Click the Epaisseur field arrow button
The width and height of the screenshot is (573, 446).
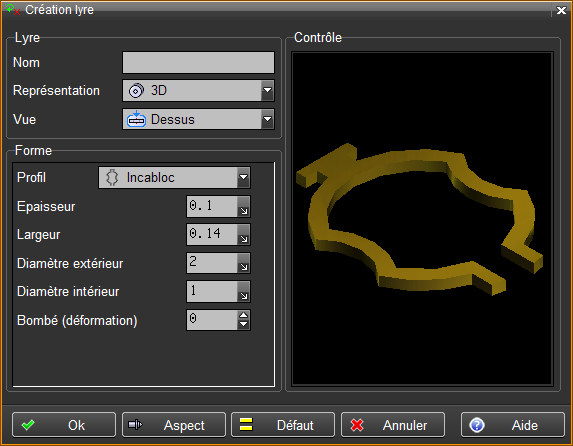click(243, 207)
